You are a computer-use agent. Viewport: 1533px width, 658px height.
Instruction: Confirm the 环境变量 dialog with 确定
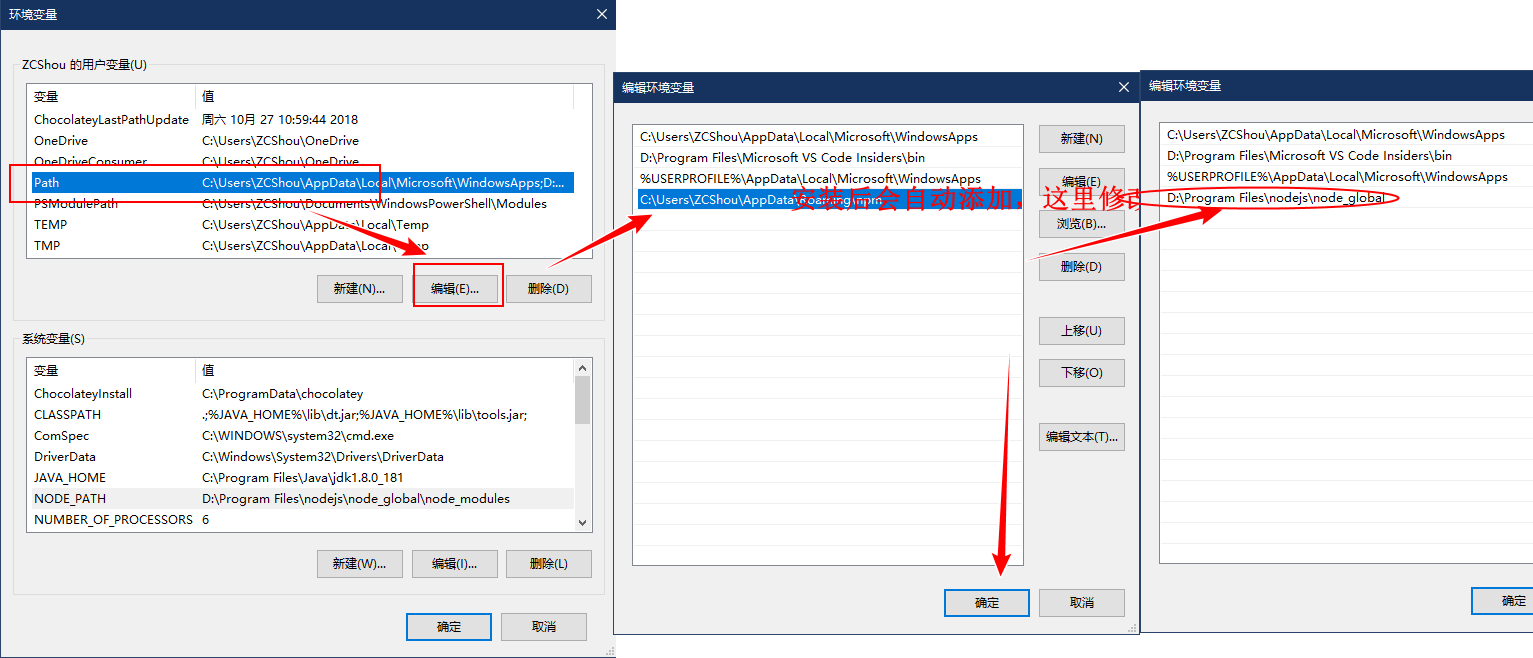click(449, 627)
